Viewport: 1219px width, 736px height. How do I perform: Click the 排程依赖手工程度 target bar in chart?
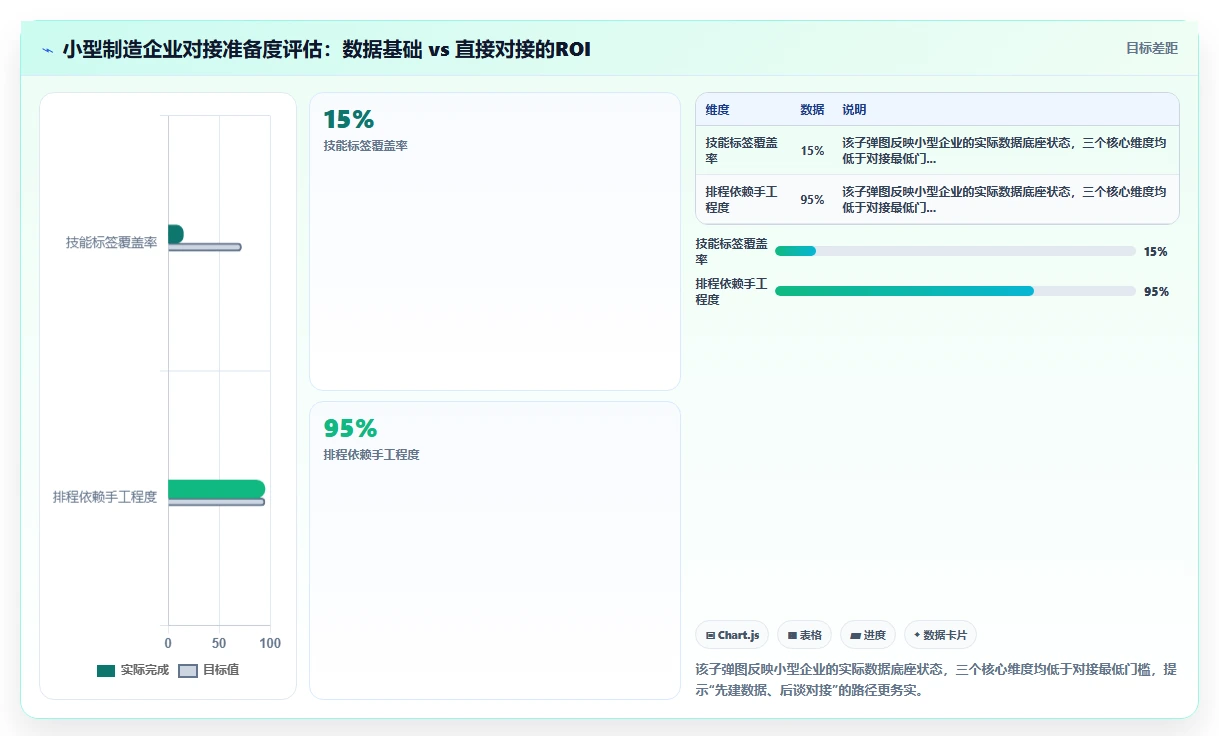tap(216, 502)
